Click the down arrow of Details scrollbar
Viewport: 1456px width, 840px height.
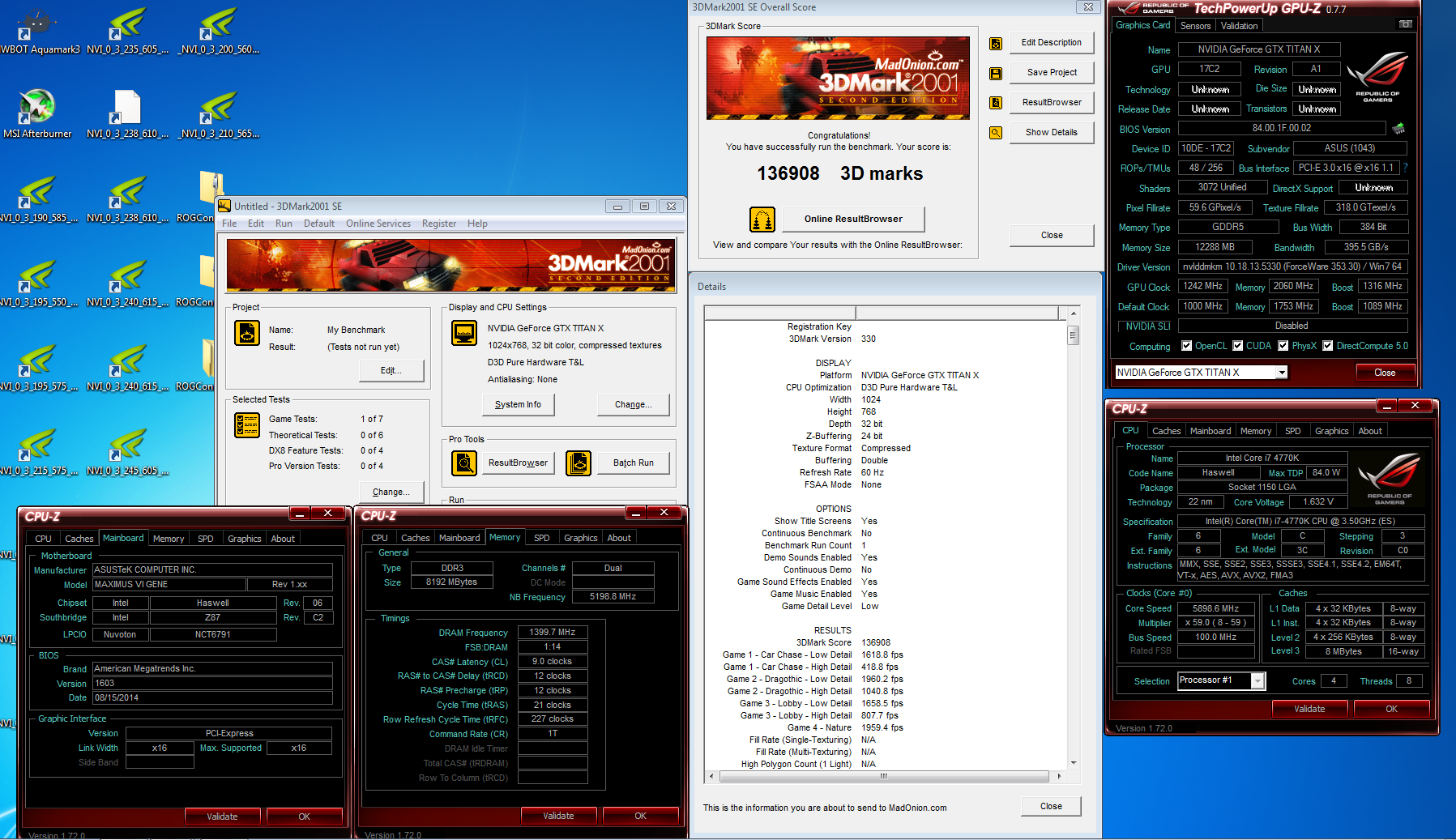point(1074,762)
